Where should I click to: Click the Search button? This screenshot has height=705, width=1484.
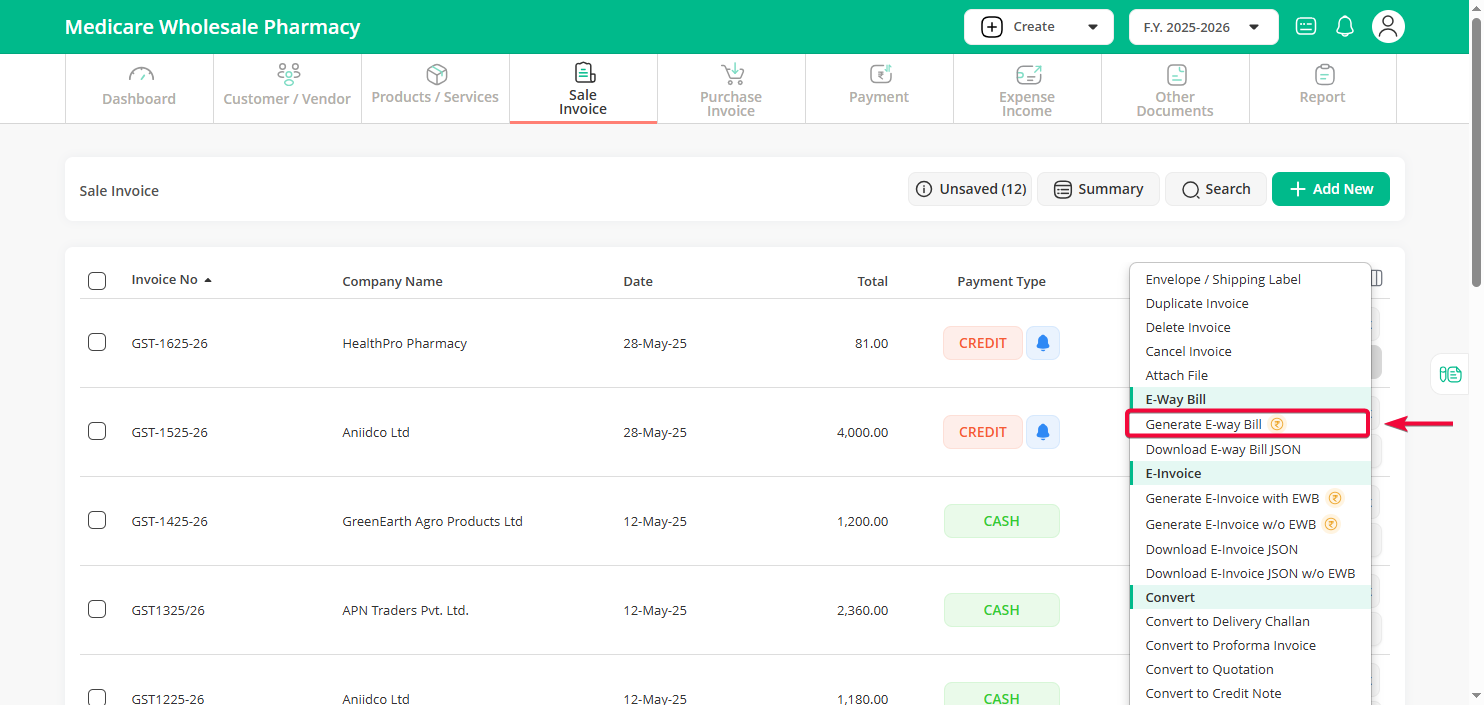click(1216, 189)
